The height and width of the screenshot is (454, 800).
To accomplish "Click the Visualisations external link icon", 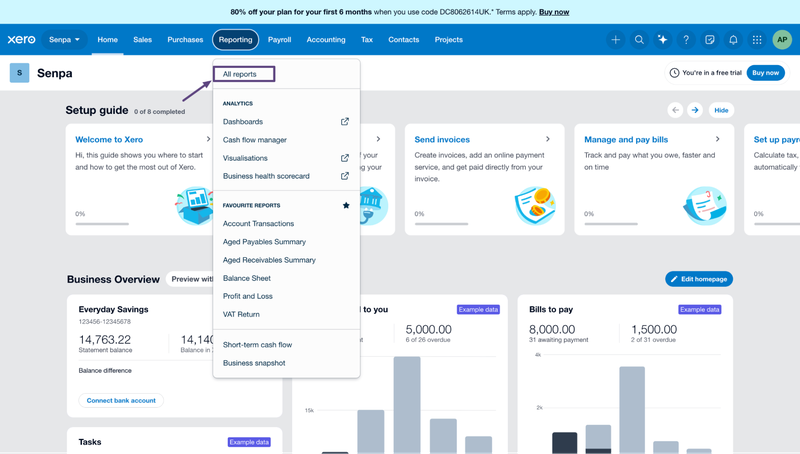I will pyautogui.click(x=345, y=158).
